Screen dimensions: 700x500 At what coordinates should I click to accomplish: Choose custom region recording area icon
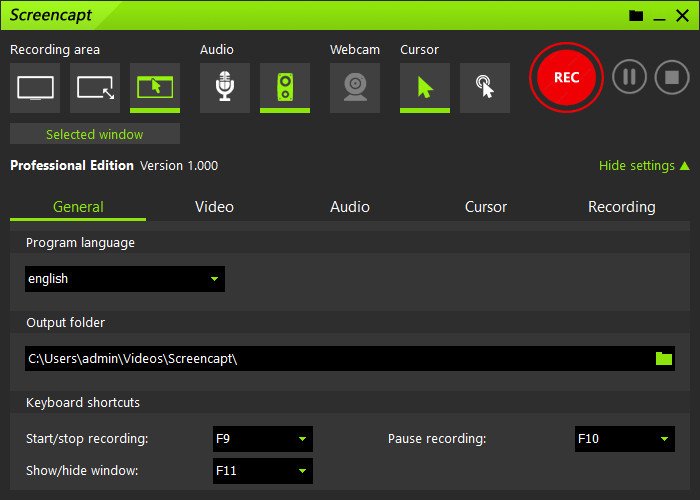pos(95,87)
